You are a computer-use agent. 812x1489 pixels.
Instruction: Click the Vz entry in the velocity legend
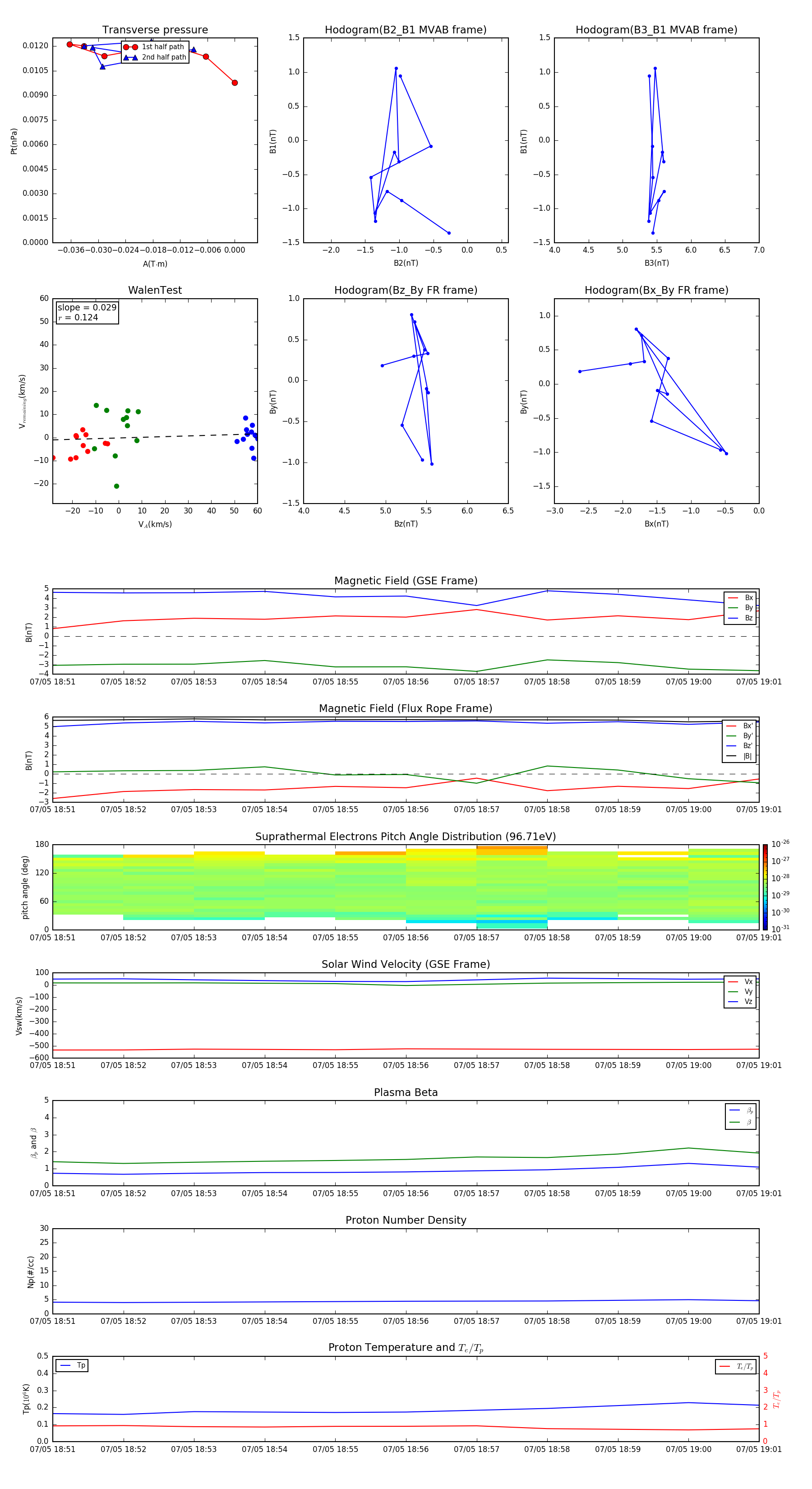tap(740, 1002)
